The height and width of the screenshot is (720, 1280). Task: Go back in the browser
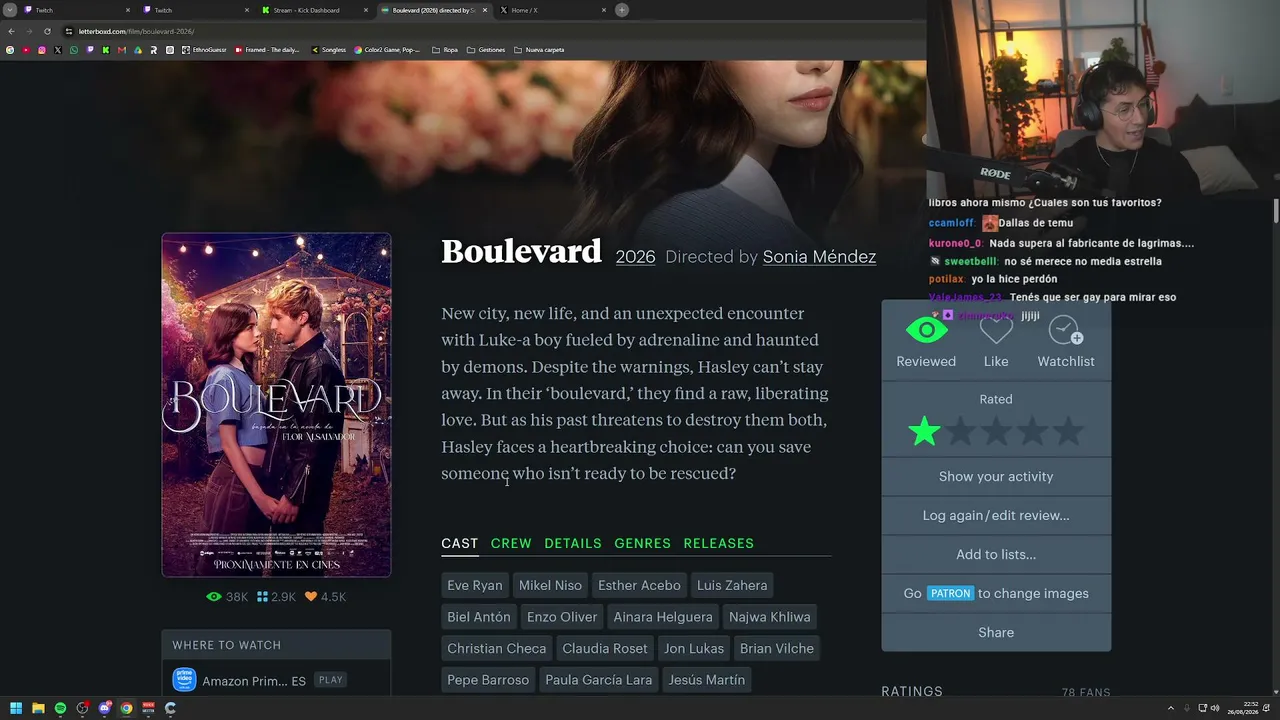click(11, 31)
